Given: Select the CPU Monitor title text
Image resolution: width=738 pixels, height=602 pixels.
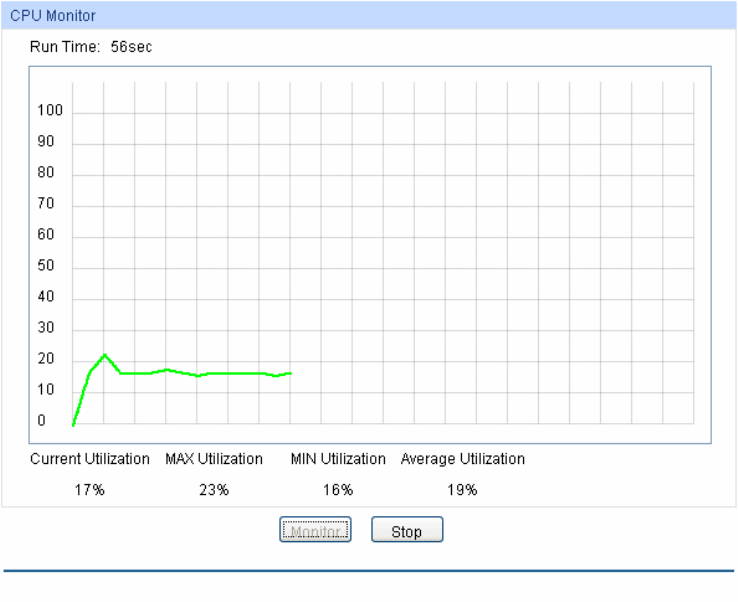Looking at the screenshot, I should tap(53, 16).
